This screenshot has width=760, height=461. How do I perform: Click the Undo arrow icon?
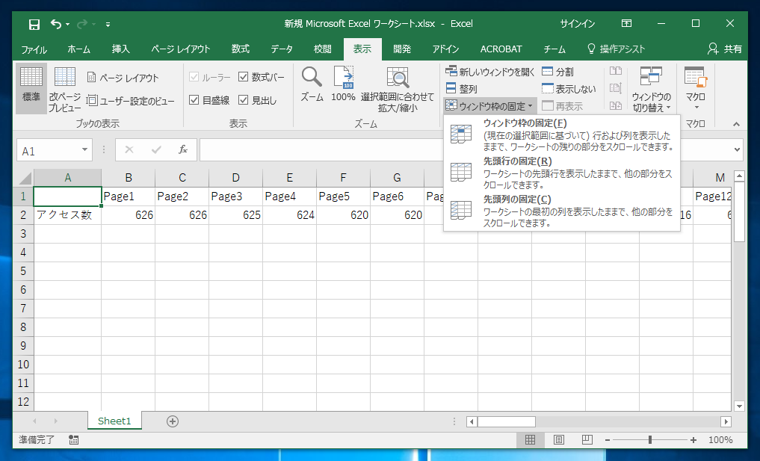[56, 24]
